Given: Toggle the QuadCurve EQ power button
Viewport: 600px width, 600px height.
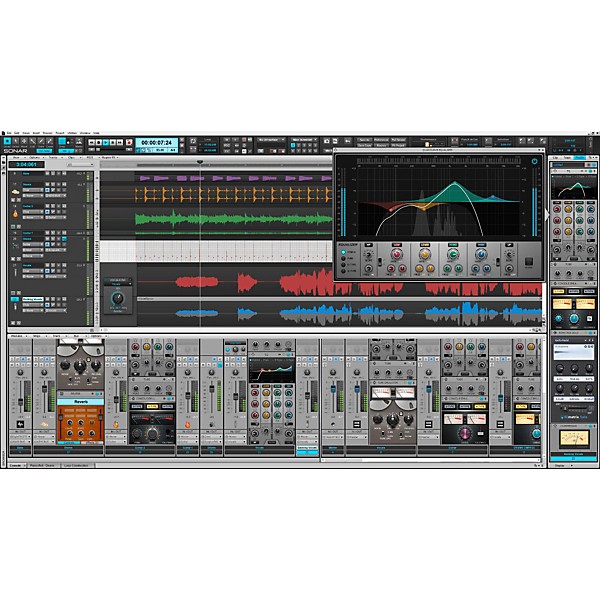Looking at the screenshot, I should (x=535, y=161).
